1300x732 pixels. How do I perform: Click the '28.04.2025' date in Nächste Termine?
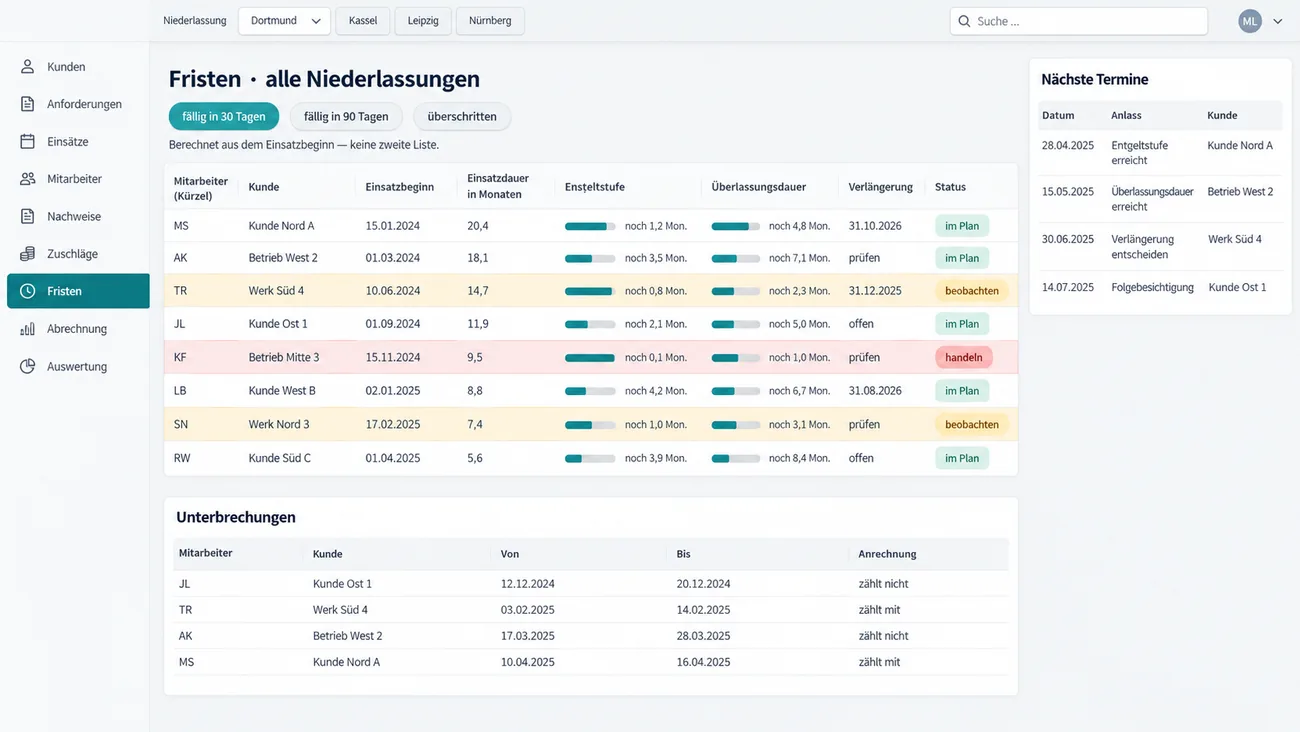tap(1068, 146)
